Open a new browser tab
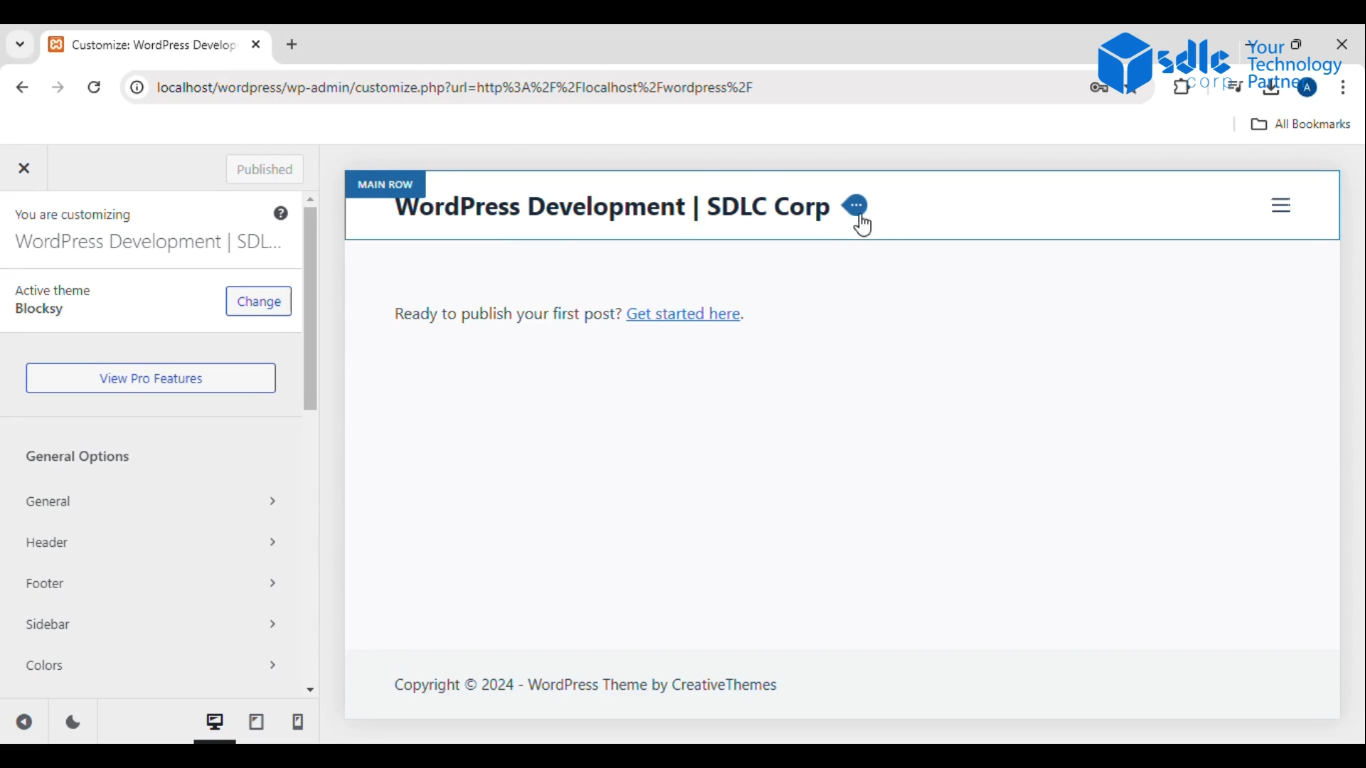This screenshot has height=768, width=1366. [x=292, y=45]
